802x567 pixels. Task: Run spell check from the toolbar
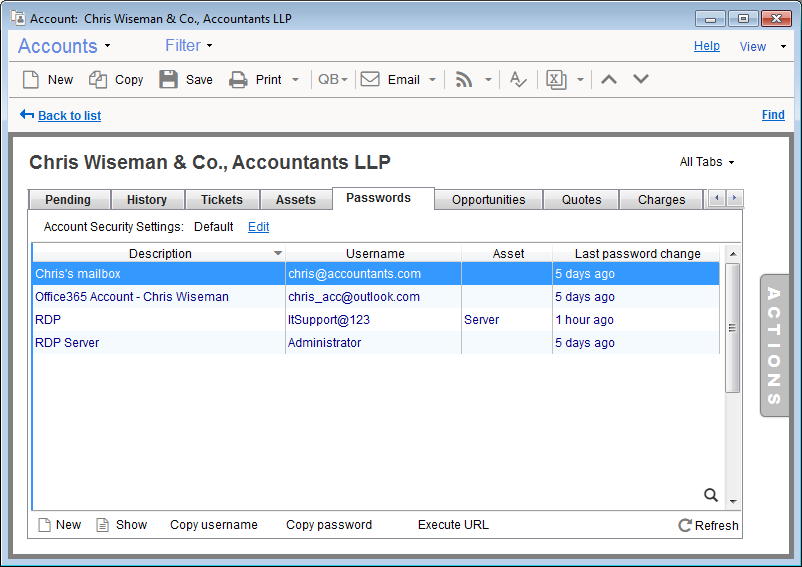click(517, 80)
